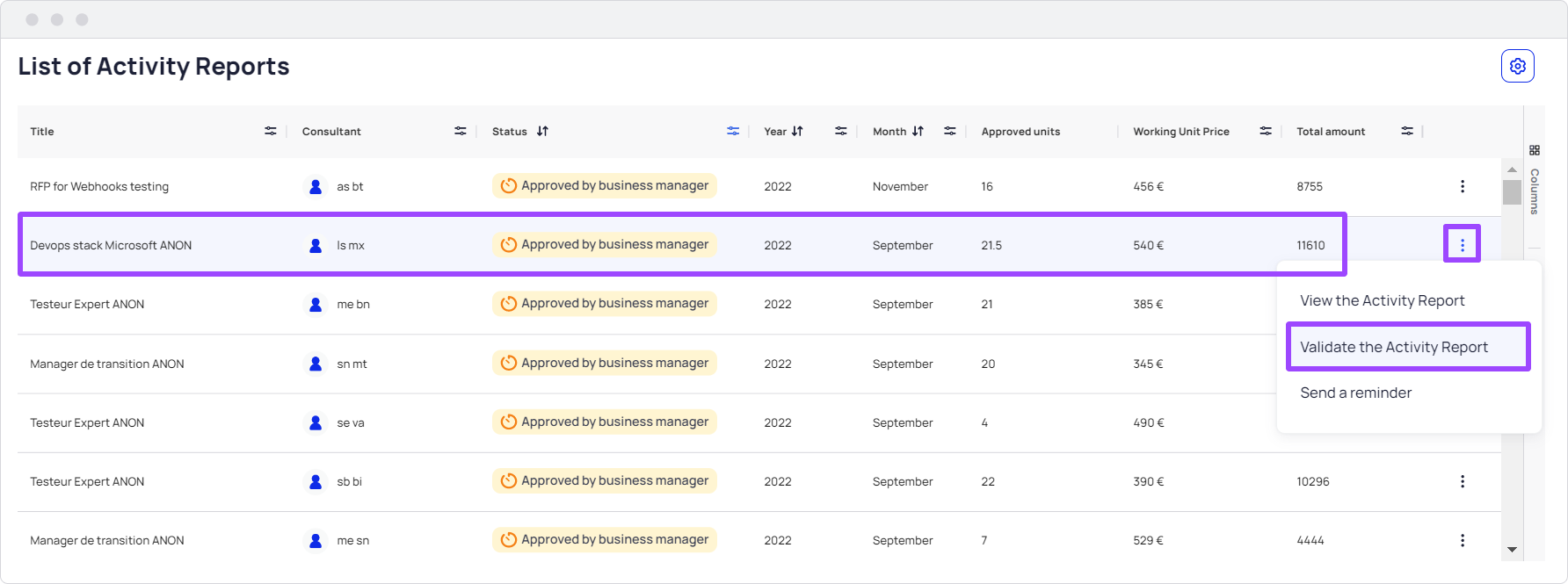This screenshot has width=1568, height=584.
Task: Open the actions menu for the me sn row
Action: pyautogui.click(x=1463, y=540)
